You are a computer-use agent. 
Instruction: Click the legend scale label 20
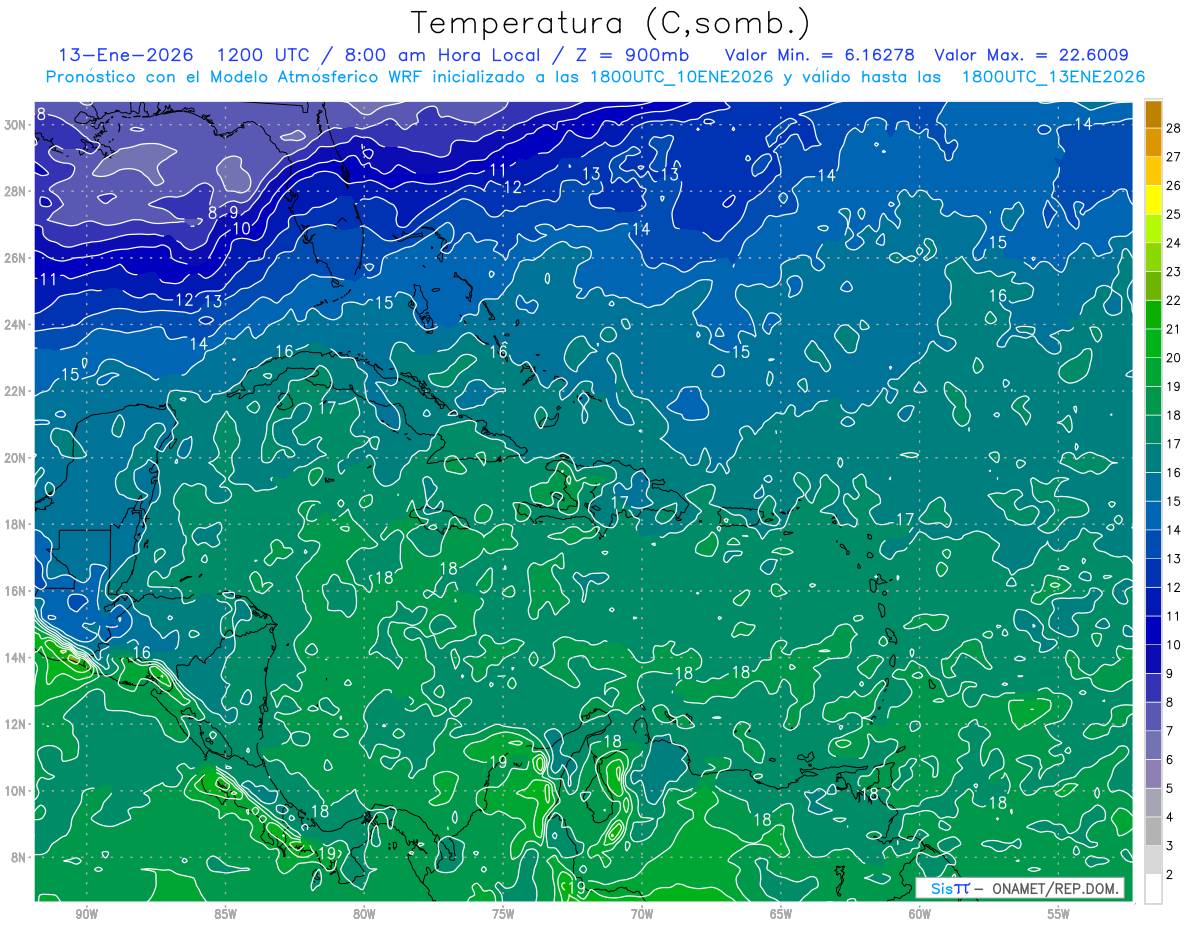pyautogui.click(x=1174, y=358)
